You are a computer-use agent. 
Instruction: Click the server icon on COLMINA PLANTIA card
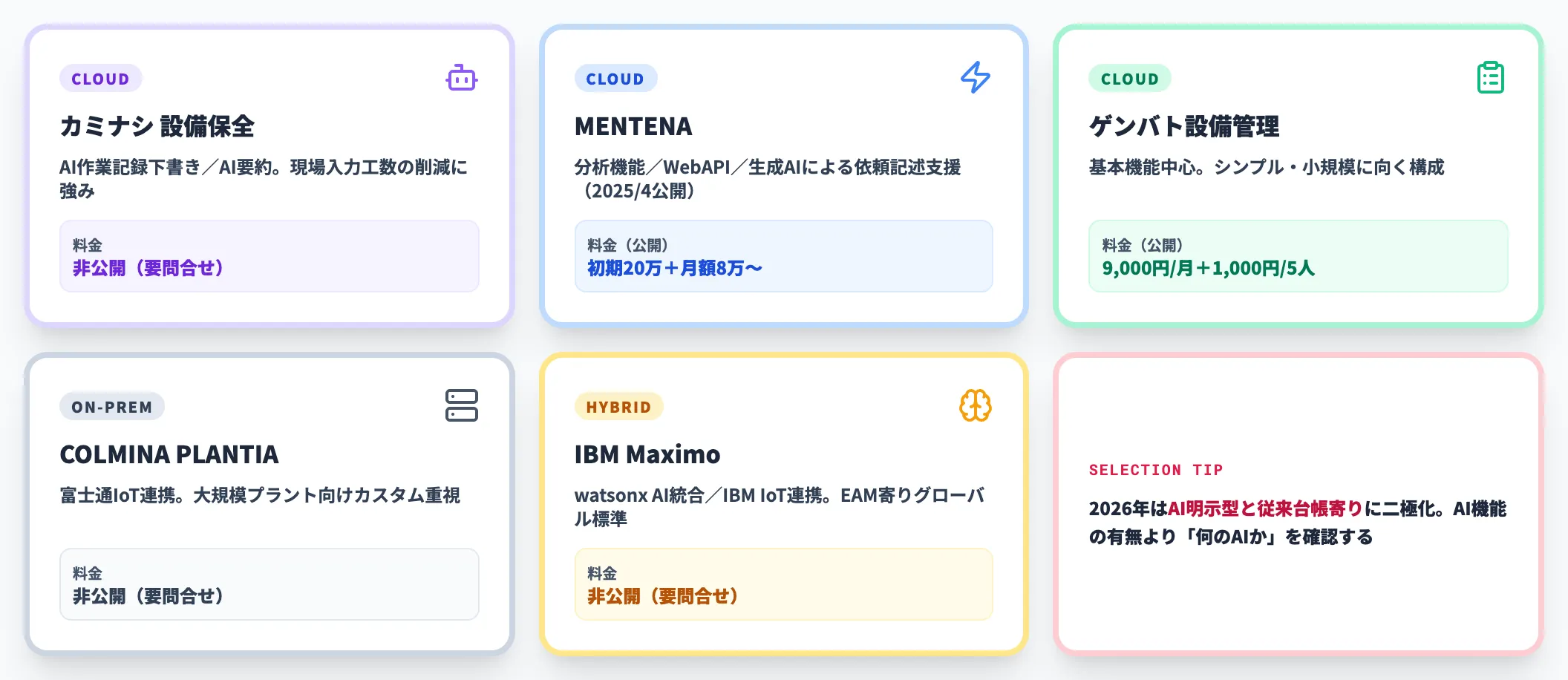click(461, 405)
